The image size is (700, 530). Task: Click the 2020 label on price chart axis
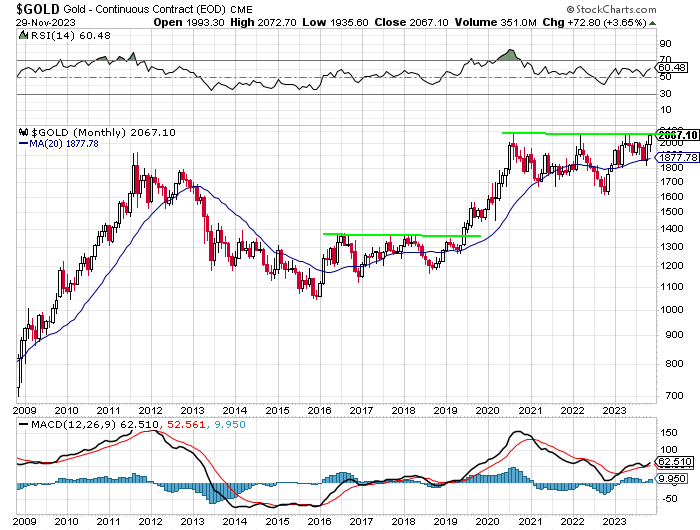pos(488,410)
